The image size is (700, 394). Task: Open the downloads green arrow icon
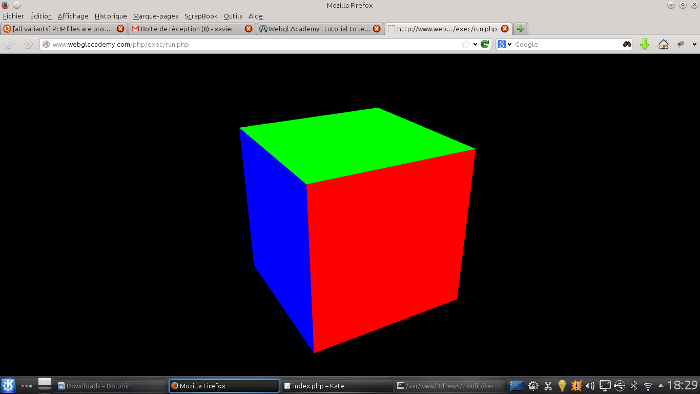click(x=644, y=44)
